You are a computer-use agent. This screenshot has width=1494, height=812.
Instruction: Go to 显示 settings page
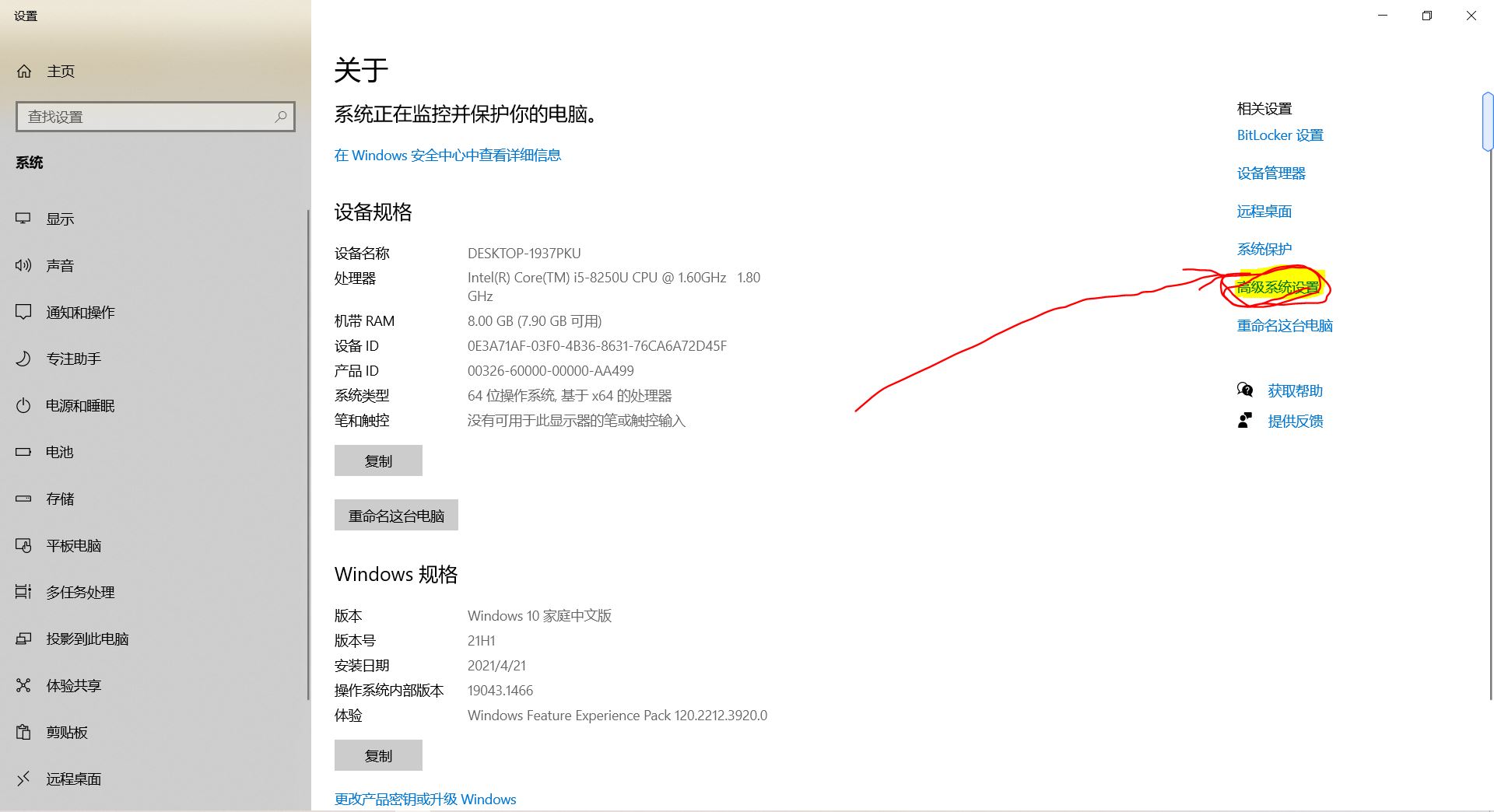pos(154,219)
